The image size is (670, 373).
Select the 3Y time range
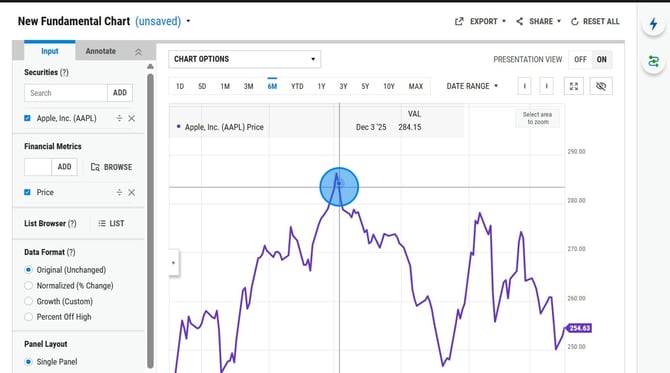pos(343,86)
